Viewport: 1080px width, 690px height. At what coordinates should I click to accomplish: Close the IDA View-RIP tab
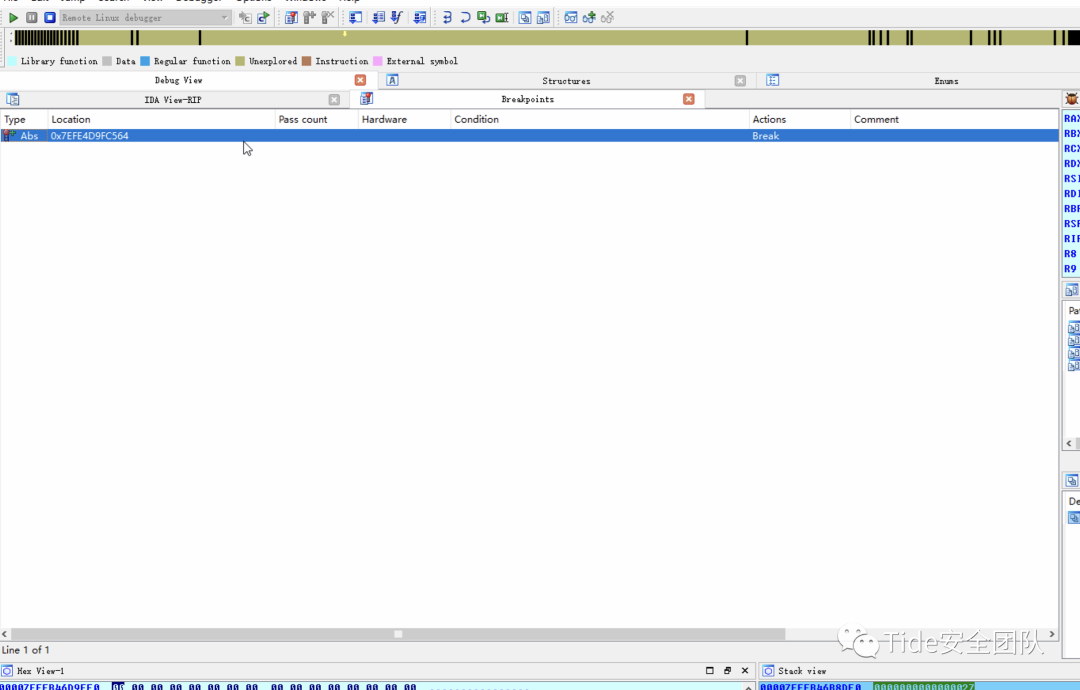click(x=334, y=100)
